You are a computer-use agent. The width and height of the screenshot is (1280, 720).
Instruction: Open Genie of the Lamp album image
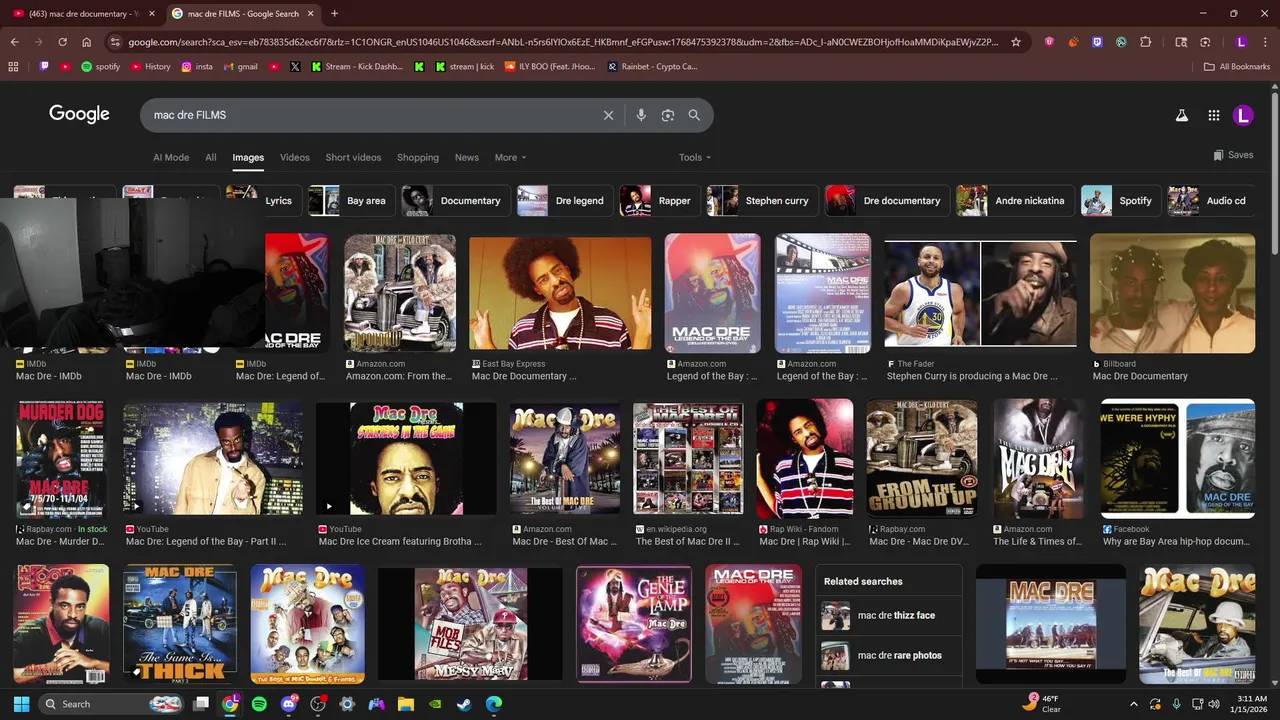point(633,625)
